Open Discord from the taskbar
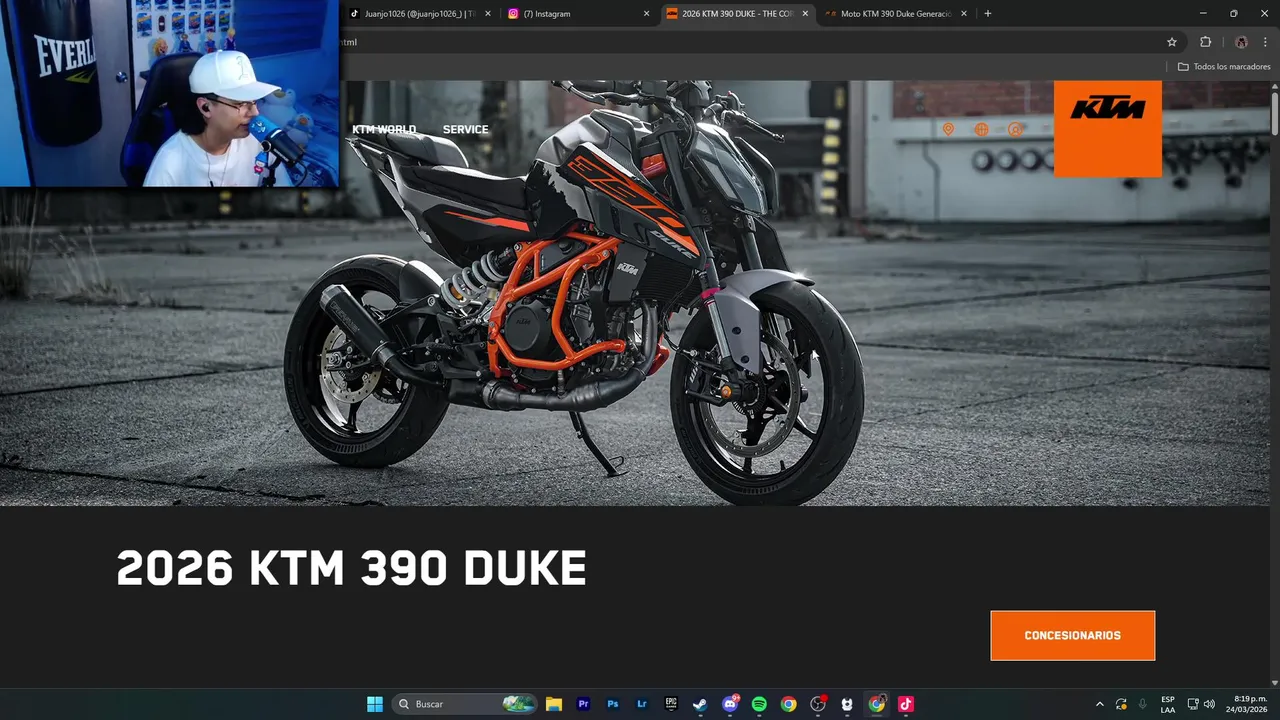 730,704
